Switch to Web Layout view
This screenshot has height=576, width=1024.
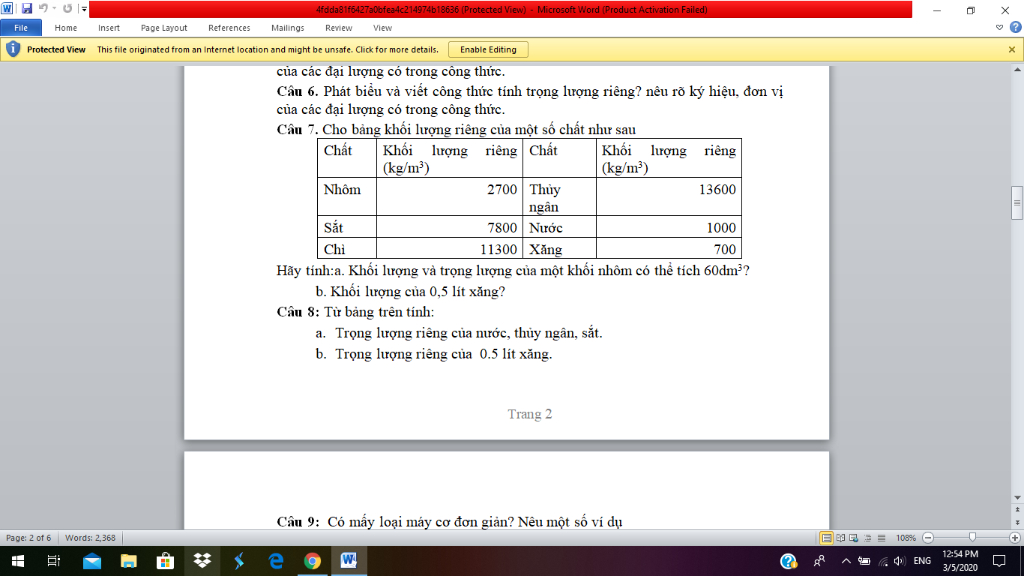pyautogui.click(x=854, y=538)
